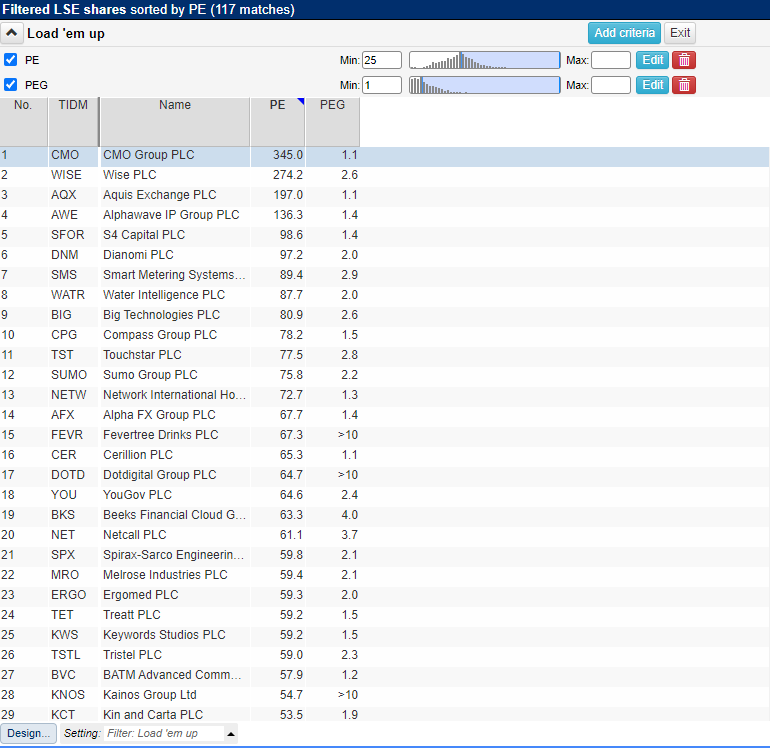Click the PE Min input field

(x=382, y=60)
